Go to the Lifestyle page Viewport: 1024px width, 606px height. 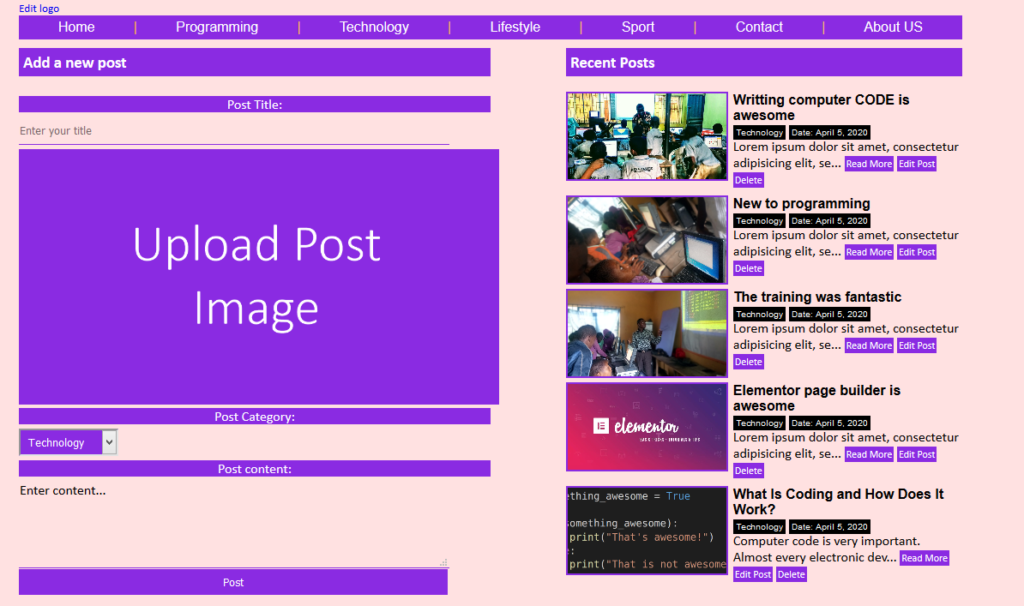(x=515, y=27)
